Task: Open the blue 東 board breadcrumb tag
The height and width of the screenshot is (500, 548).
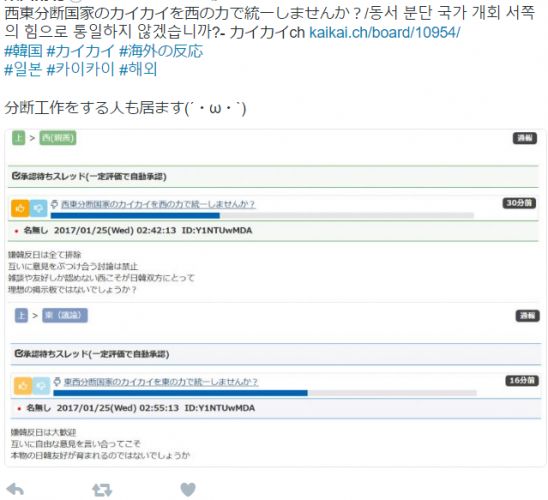Action: click(65, 316)
